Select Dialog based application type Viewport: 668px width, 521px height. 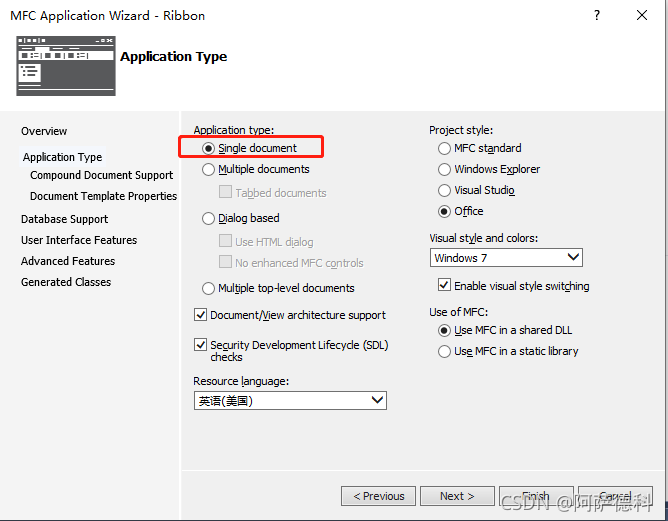[208, 219]
